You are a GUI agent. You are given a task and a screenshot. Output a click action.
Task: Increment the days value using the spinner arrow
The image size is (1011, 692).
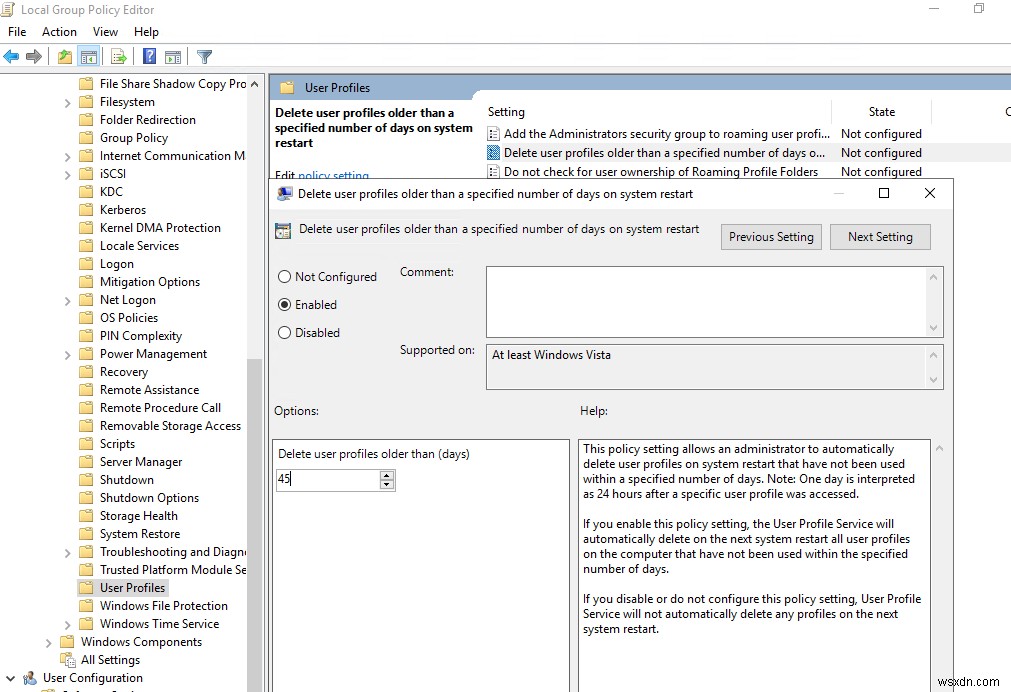tap(387, 476)
